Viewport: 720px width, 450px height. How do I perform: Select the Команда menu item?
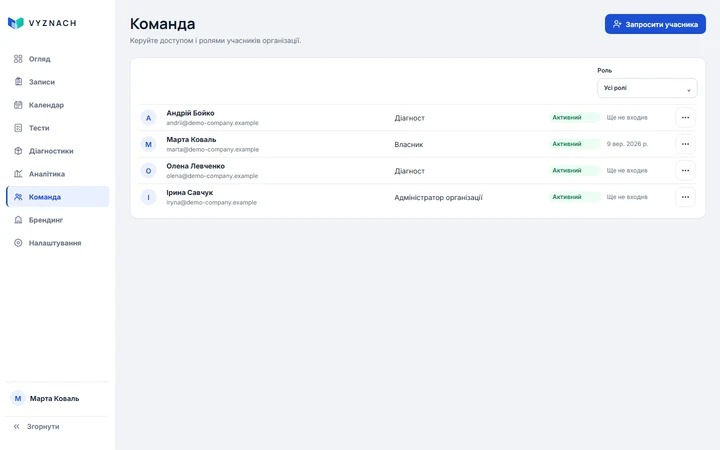tap(58, 197)
